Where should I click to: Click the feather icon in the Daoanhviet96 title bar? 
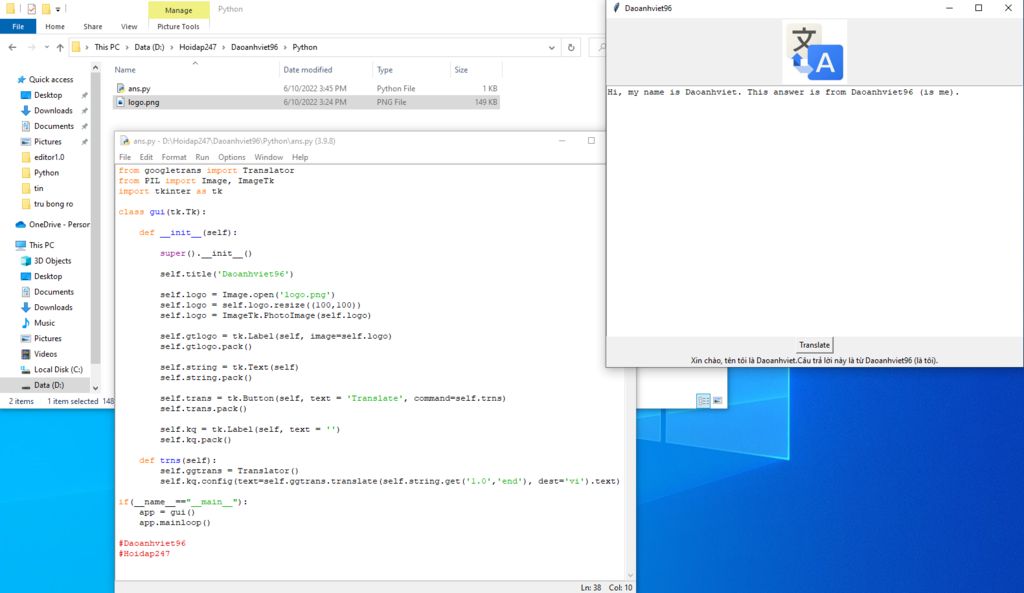click(616, 8)
